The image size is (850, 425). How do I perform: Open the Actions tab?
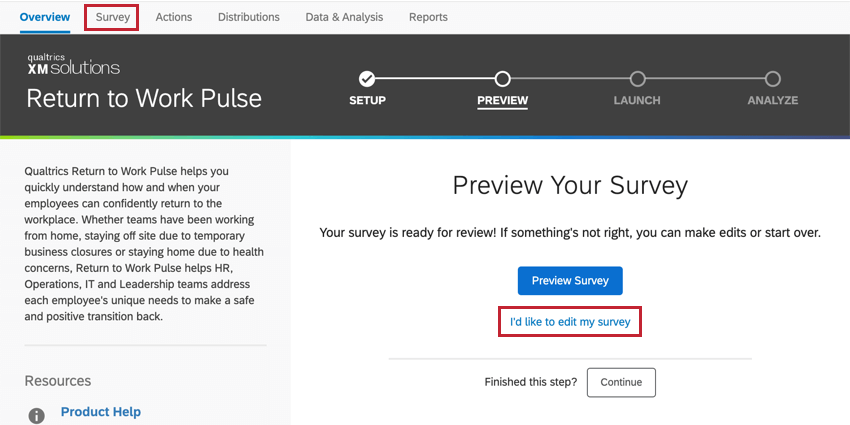click(173, 17)
